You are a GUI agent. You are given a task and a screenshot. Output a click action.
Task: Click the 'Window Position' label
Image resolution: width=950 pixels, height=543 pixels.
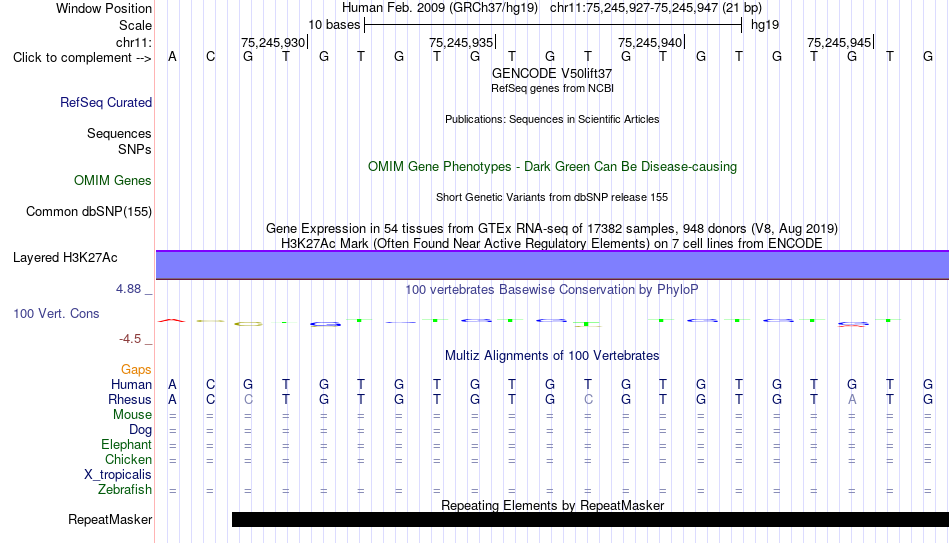pyautogui.click(x=104, y=8)
